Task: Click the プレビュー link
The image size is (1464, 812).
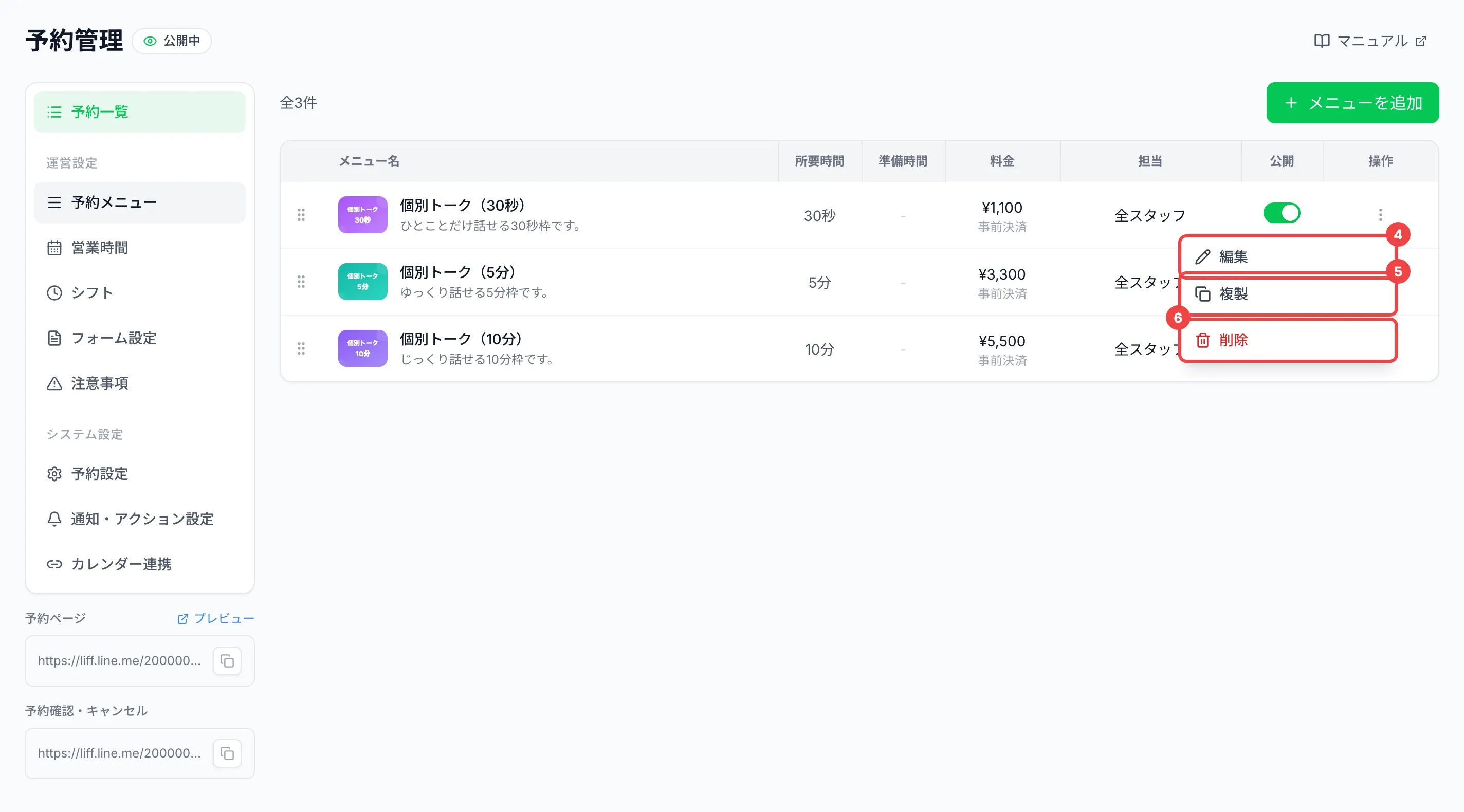Action: 215,618
